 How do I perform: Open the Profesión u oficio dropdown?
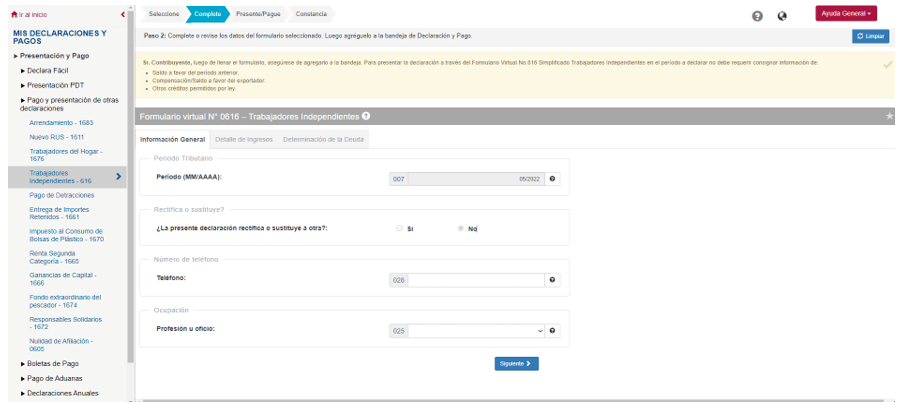pos(476,330)
